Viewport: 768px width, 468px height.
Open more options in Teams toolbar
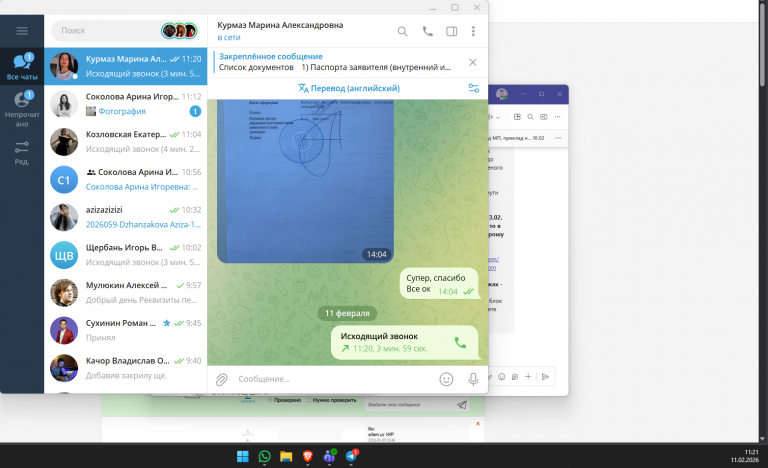pos(557,117)
